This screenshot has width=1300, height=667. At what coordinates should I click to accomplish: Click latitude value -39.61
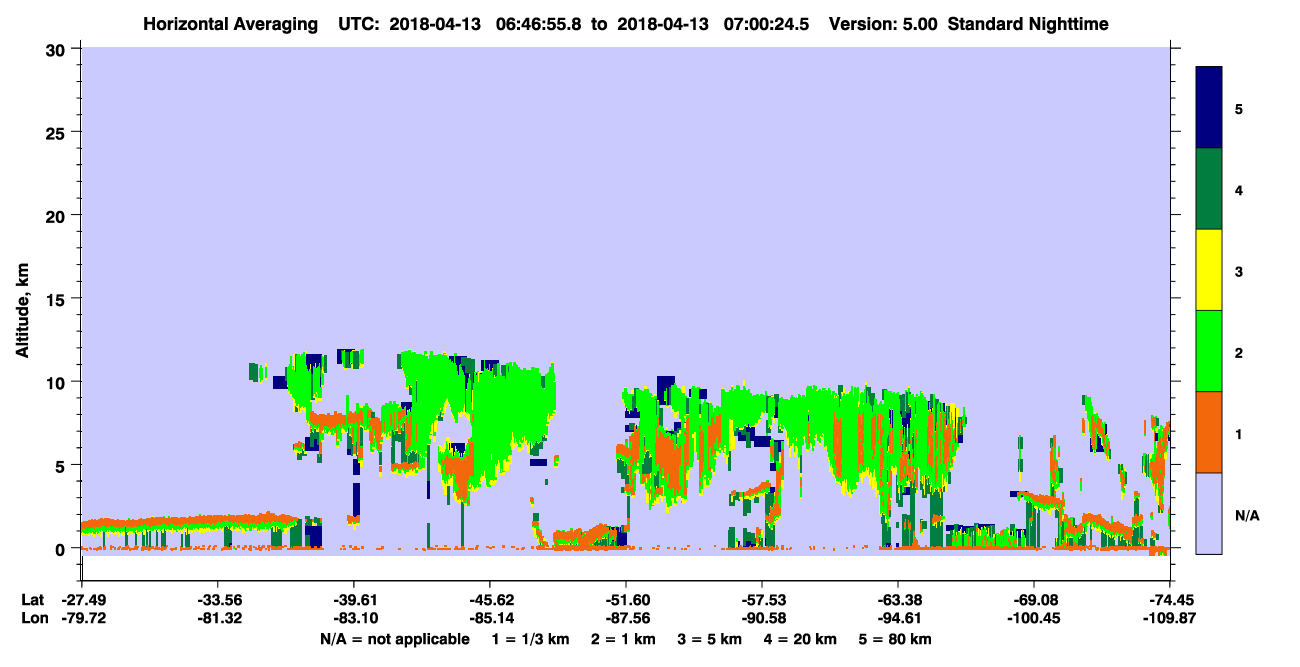pos(353,600)
